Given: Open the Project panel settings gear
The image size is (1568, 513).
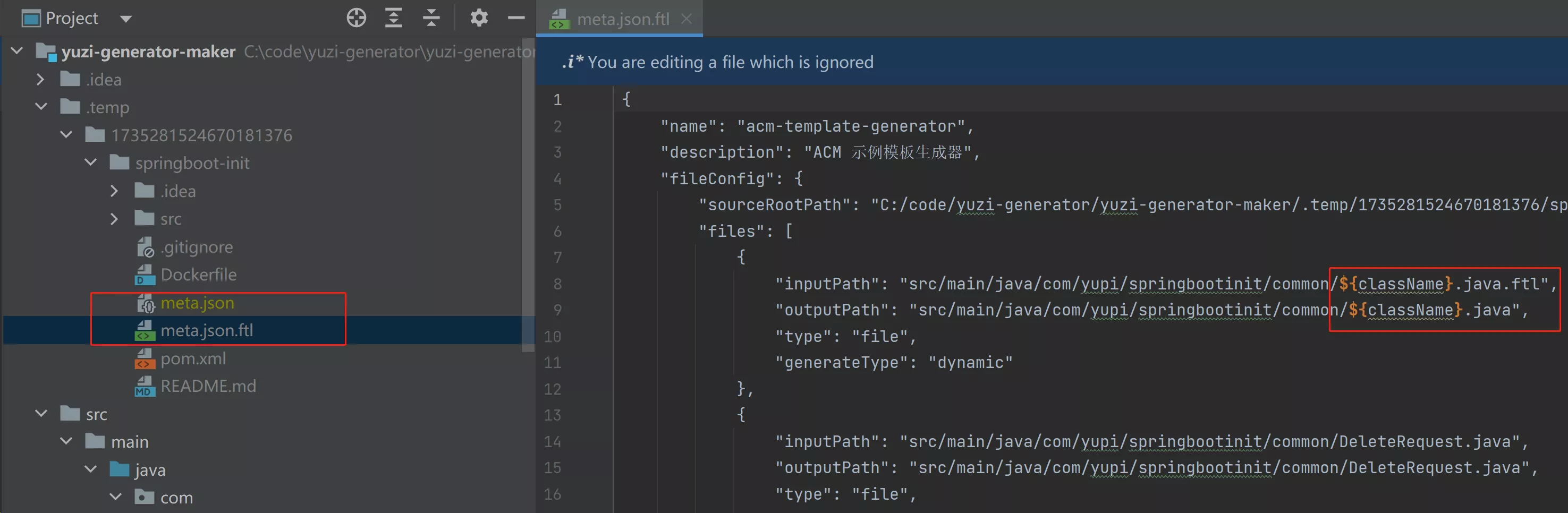Looking at the screenshot, I should [x=479, y=18].
